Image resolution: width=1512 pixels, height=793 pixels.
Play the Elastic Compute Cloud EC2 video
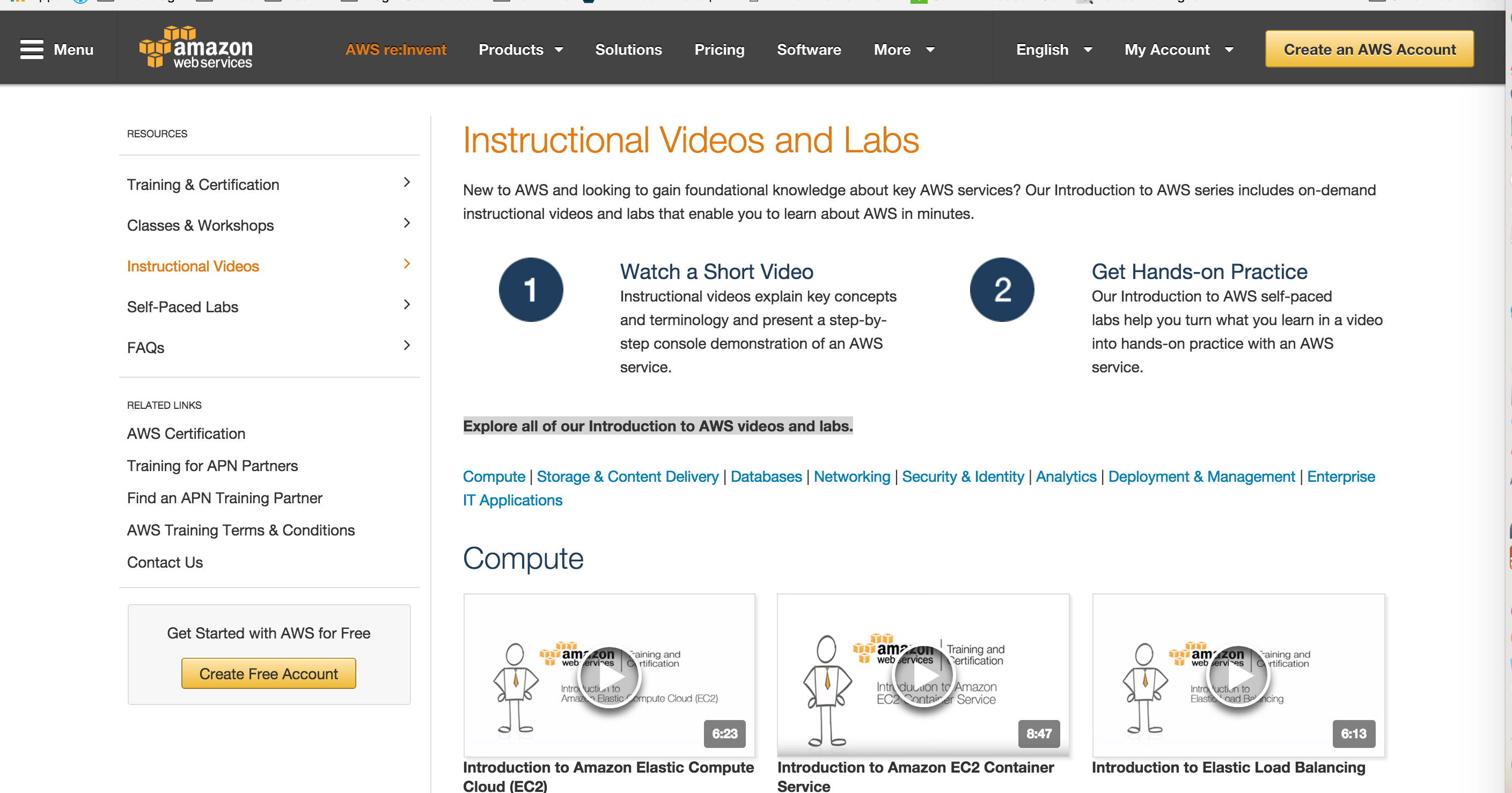tap(608, 675)
